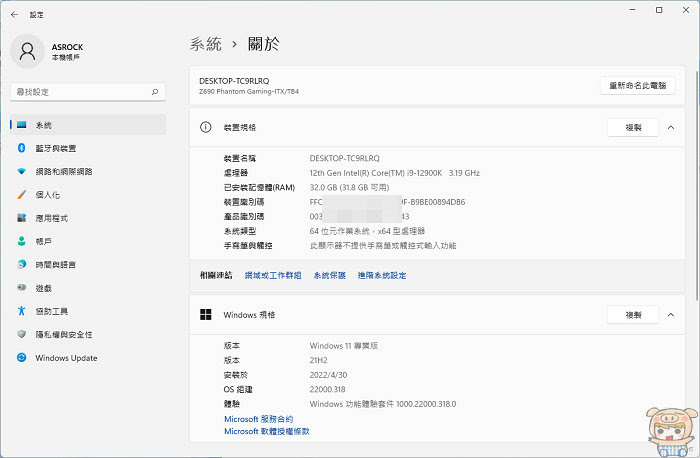Open 協助工具 settings category
This screenshot has height=458, width=700.
(x=88, y=311)
